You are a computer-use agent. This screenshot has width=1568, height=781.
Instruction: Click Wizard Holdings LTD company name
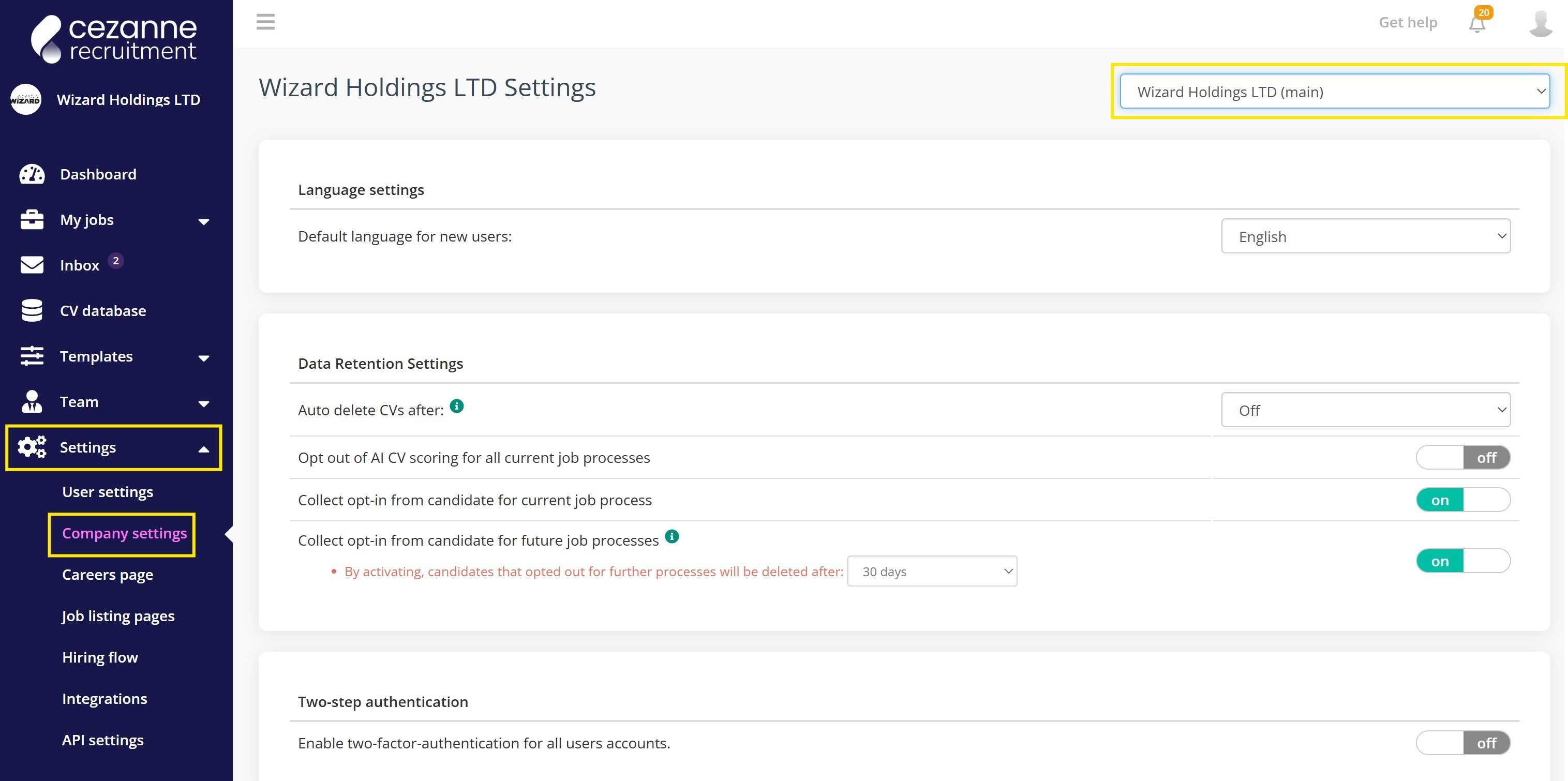click(128, 99)
